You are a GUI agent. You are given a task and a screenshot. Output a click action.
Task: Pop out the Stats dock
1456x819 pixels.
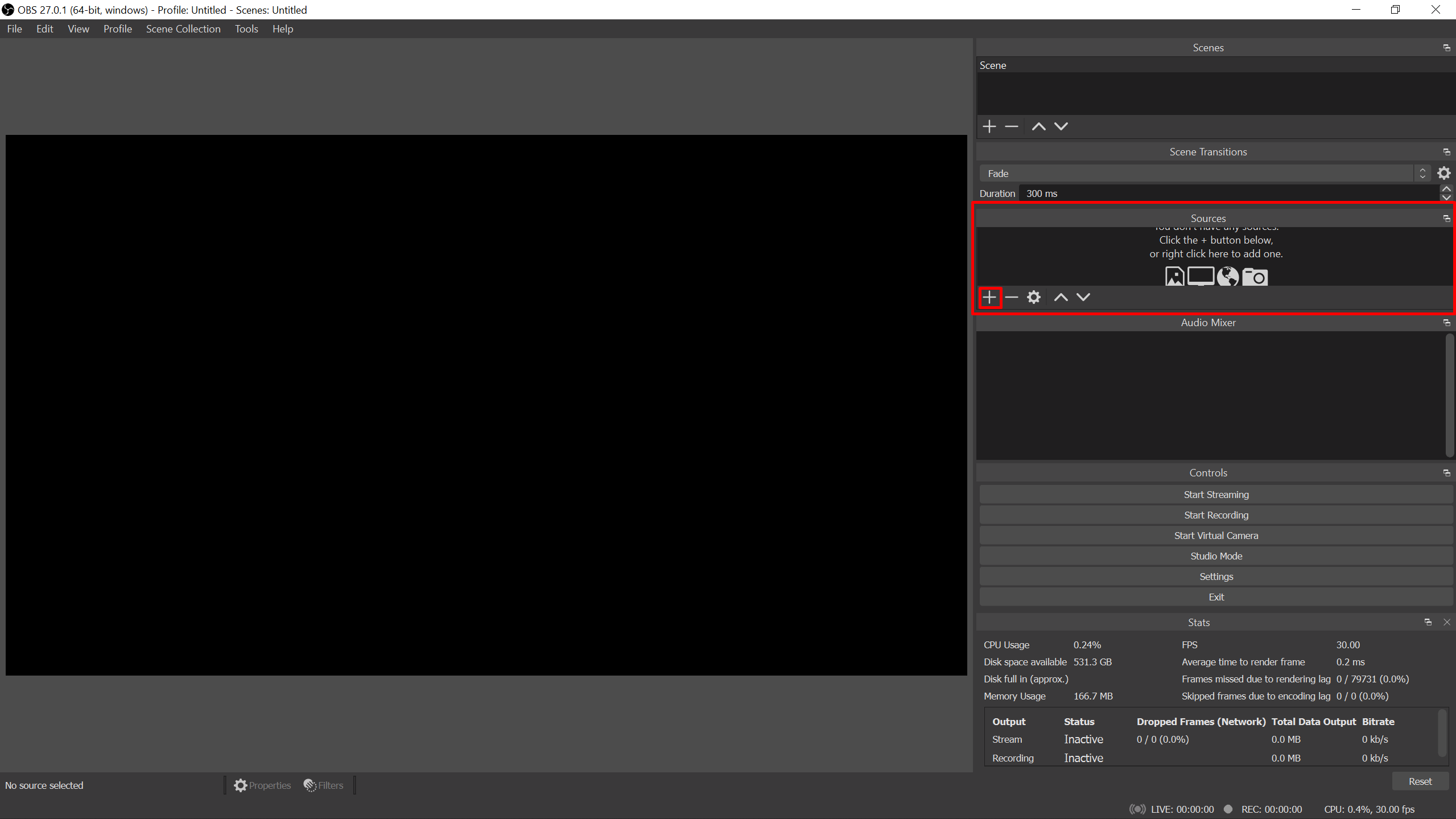(x=1428, y=622)
